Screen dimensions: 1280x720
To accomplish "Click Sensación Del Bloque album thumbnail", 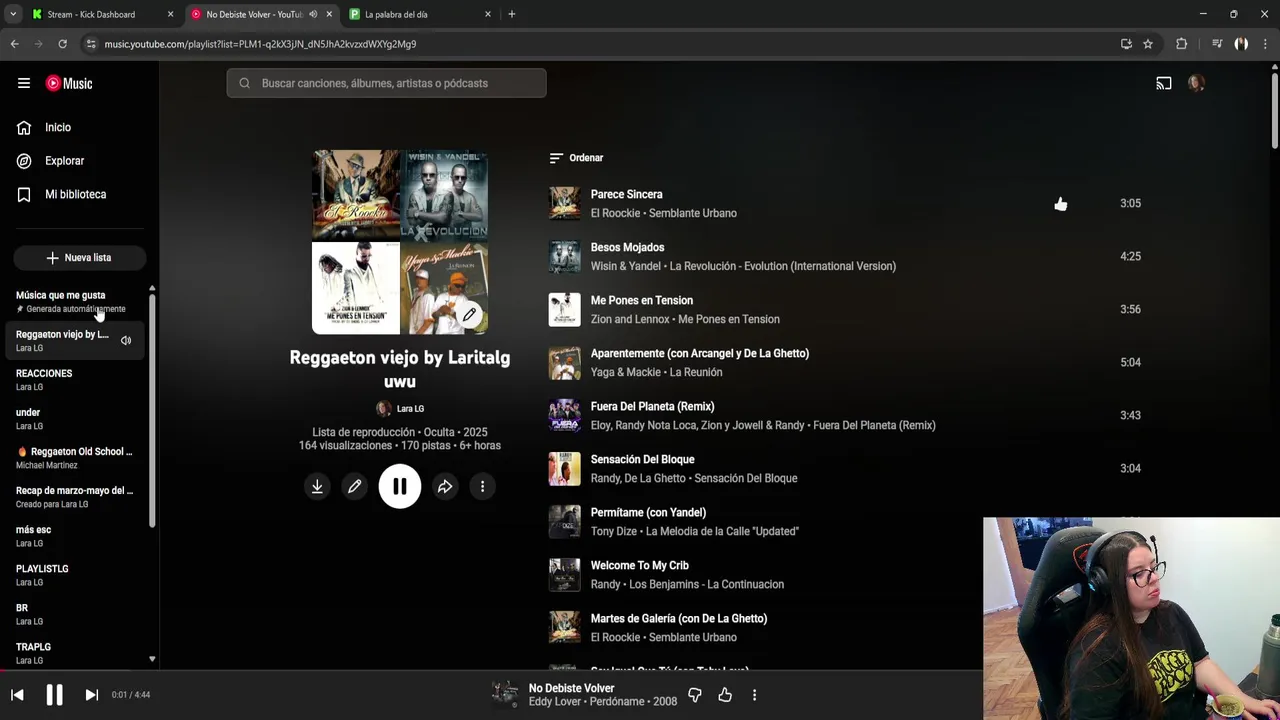I will click(564, 468).
